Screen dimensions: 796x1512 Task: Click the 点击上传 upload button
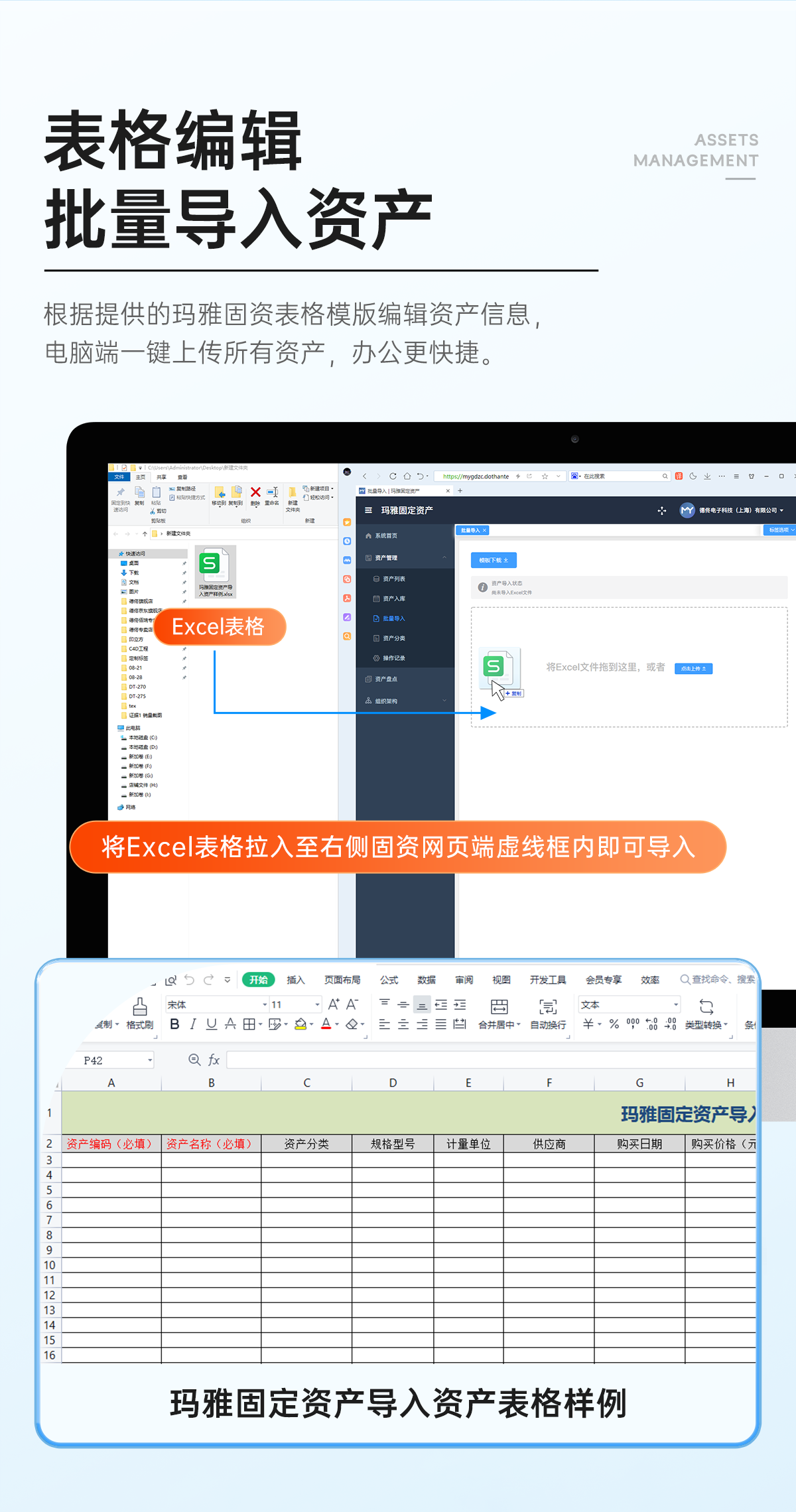pos(693,668)
